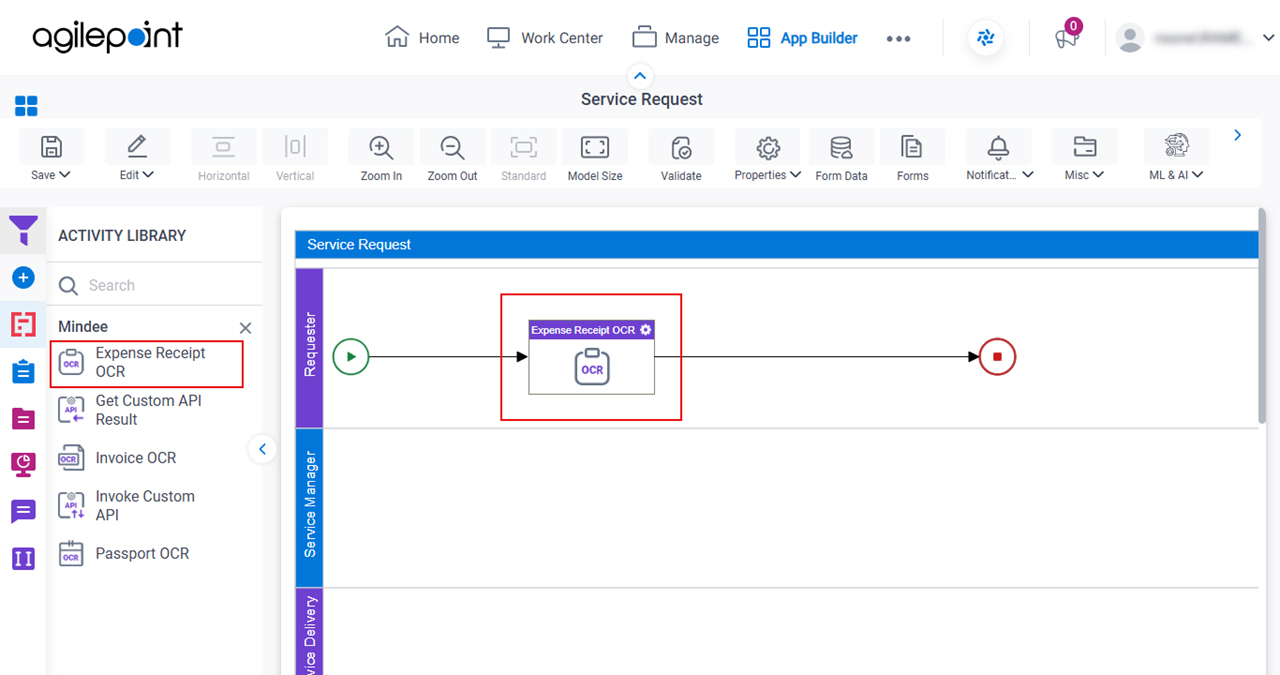Click the Vertical align tool
1280x675 pixels.
pyautogui.click(x=295, y=156)
